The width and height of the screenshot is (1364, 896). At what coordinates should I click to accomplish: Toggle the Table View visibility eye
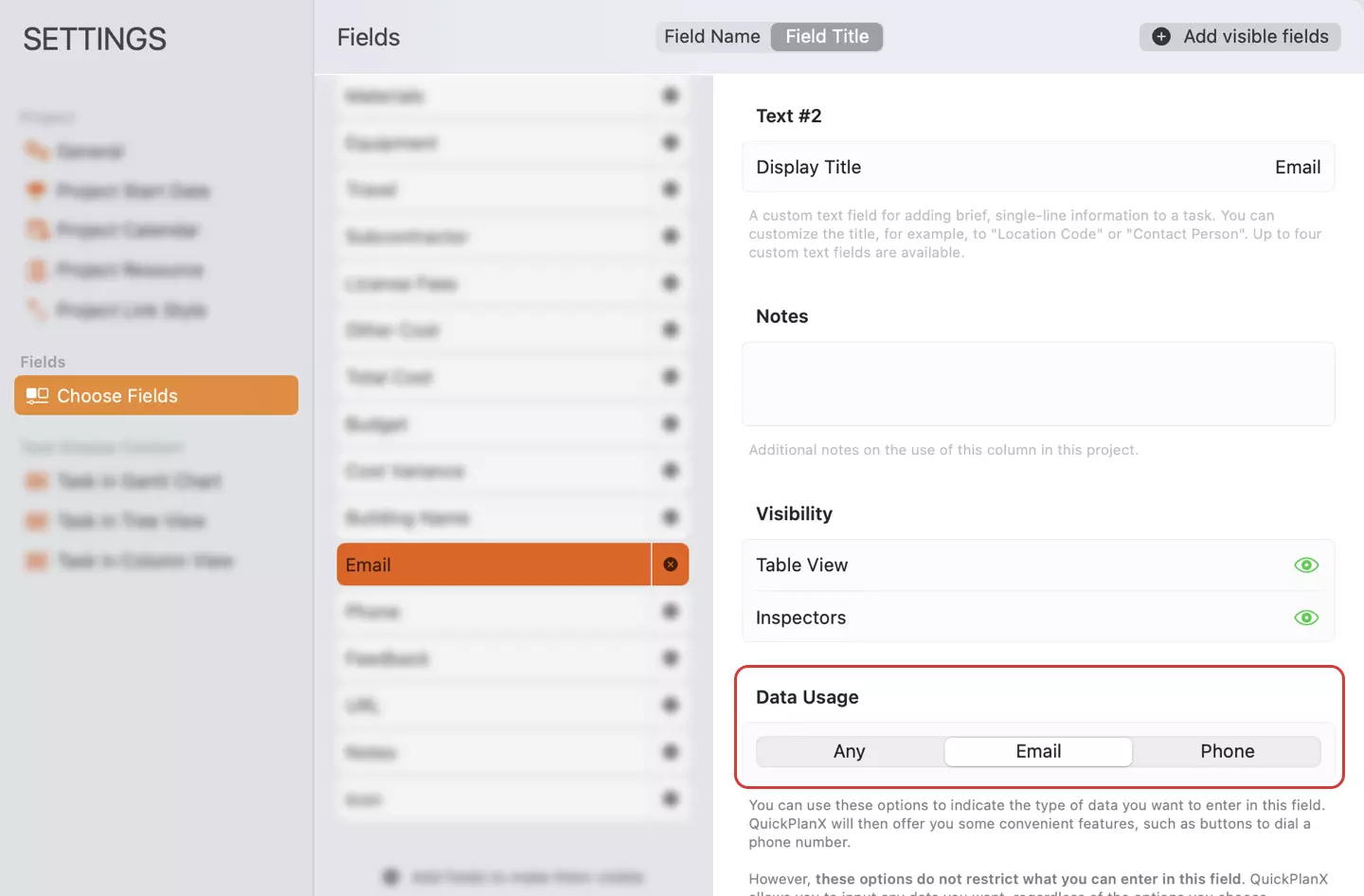1306,564
